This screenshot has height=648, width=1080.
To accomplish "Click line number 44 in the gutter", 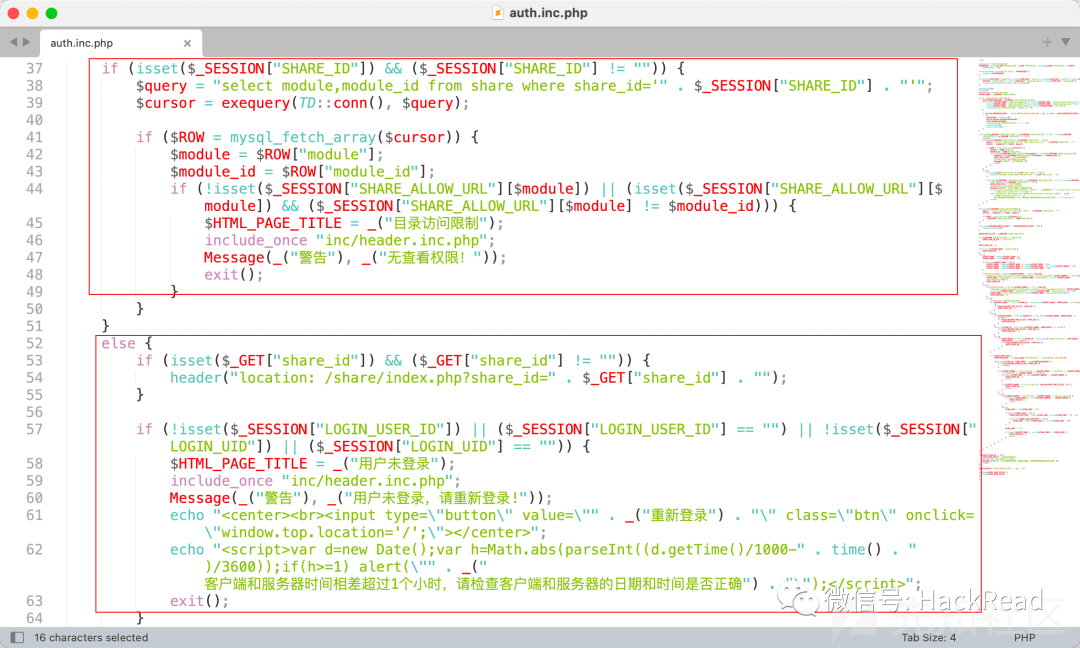I will point(34,189).
